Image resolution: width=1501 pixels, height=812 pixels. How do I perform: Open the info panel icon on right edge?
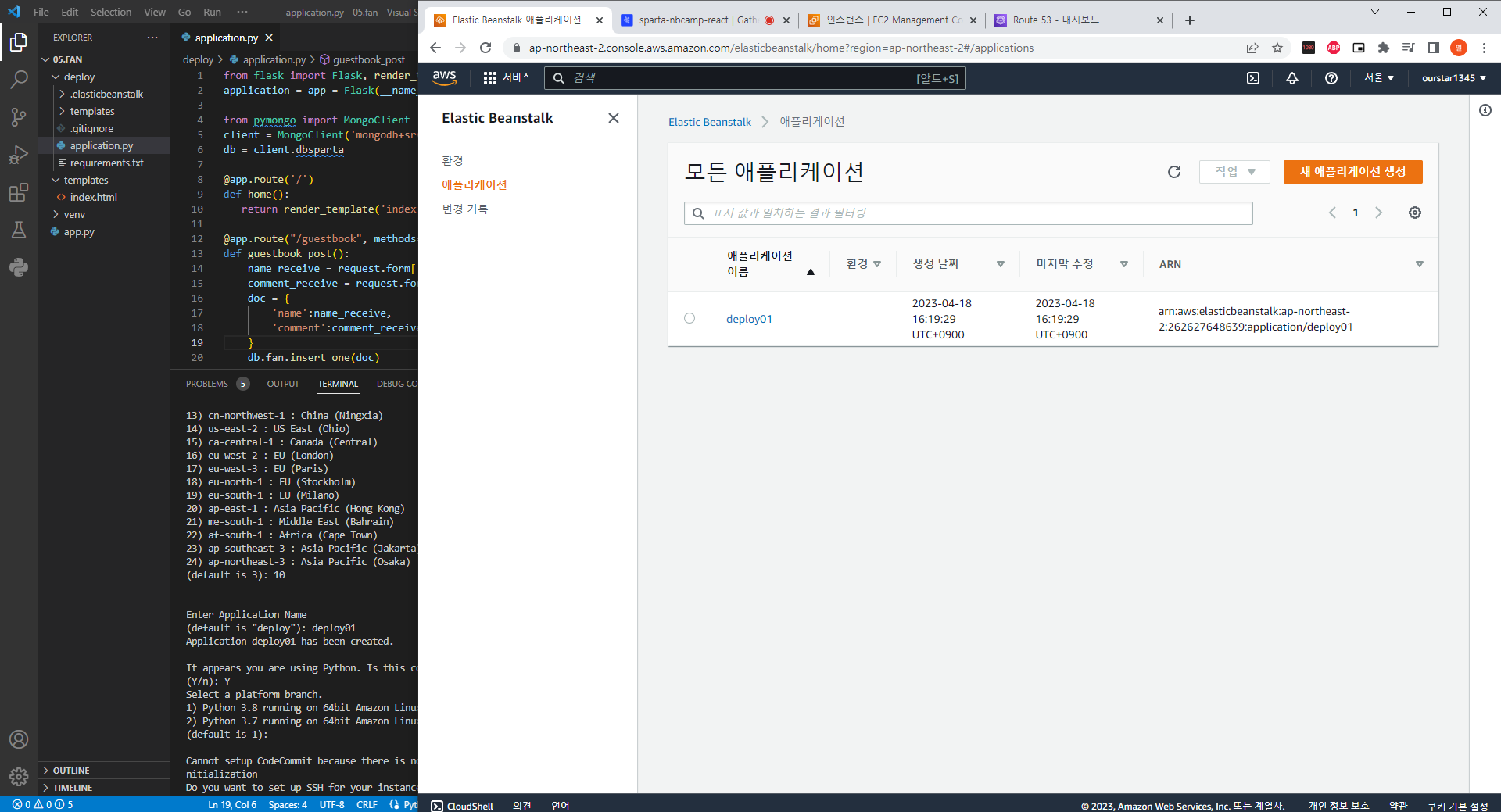pos(1485,110)
